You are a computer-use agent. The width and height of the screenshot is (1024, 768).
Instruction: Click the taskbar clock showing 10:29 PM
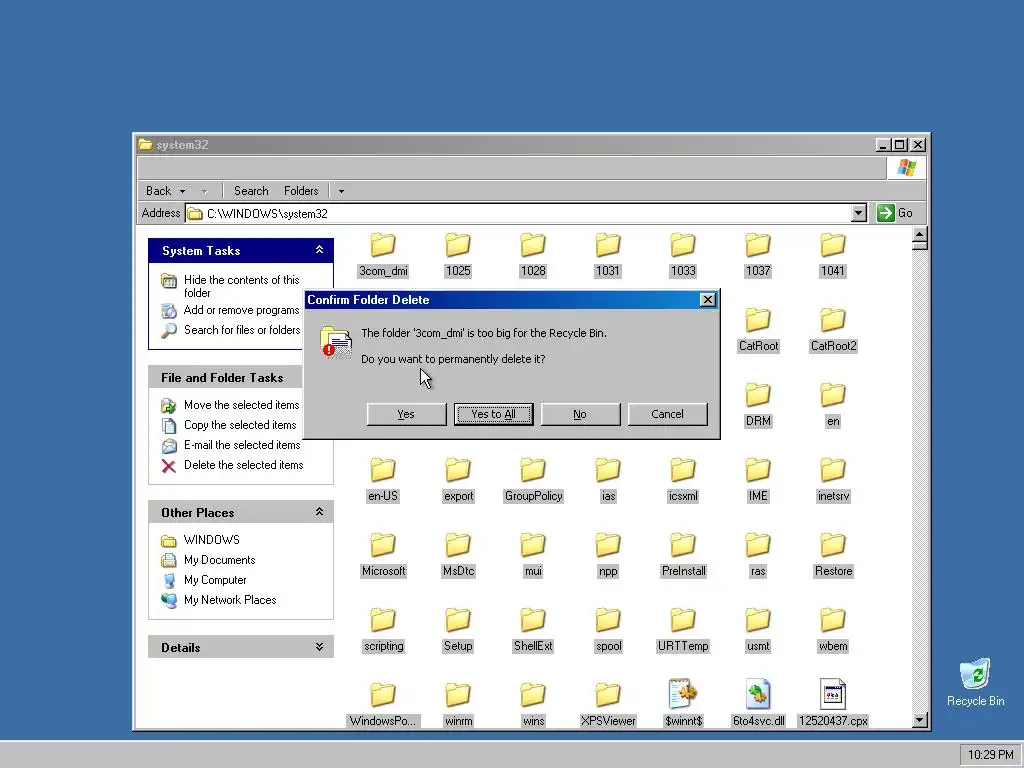coord(990,755)
